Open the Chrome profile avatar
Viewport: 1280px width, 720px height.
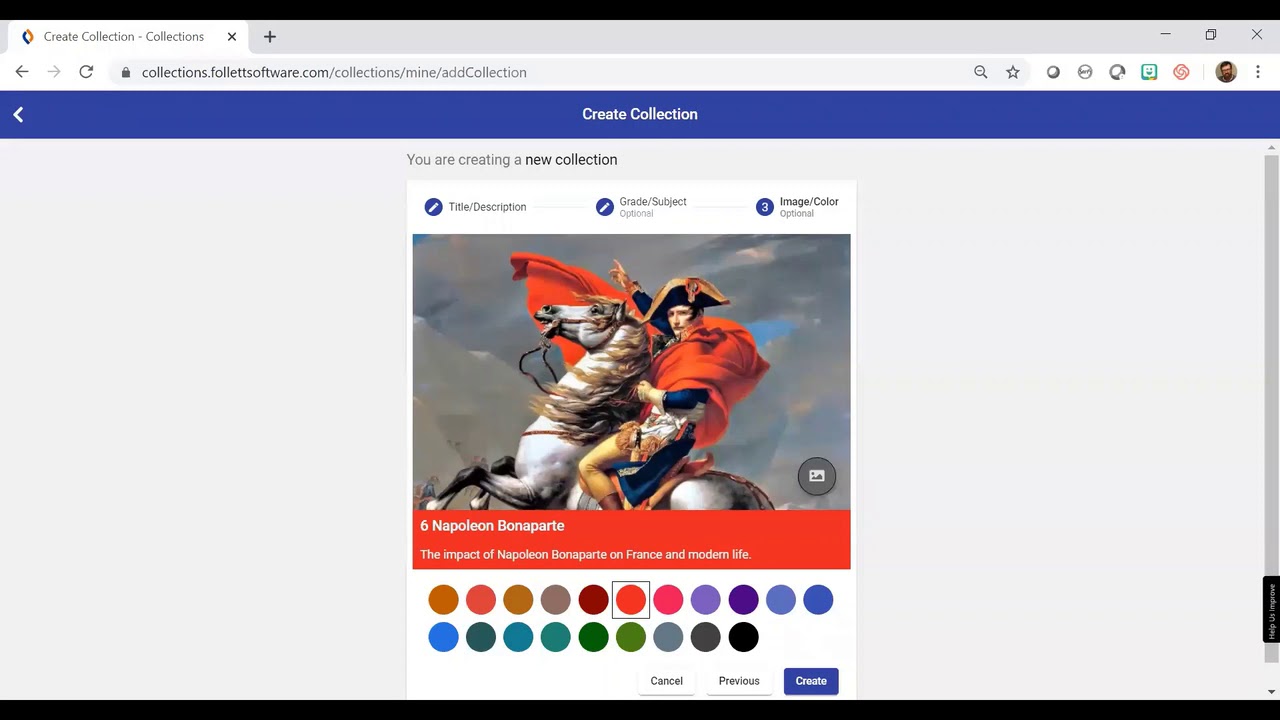pyautogui.click(x=1226, y=72)
